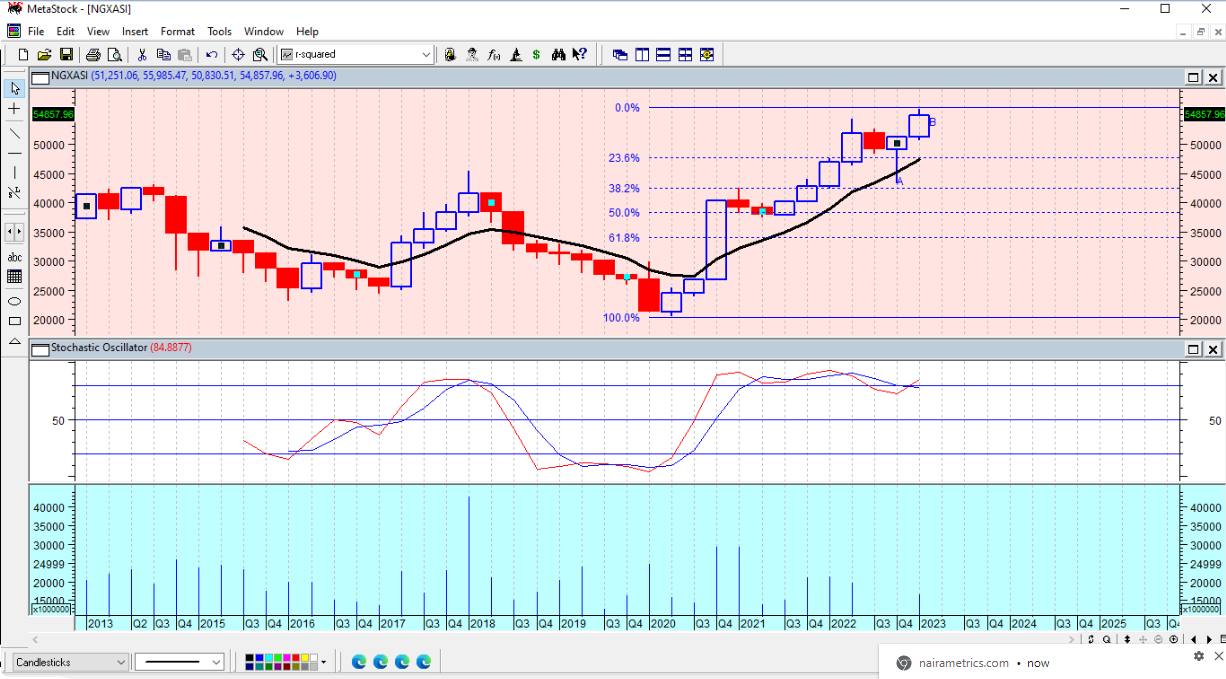Click the right arrow of drawing tools scroller

coord(20,232)
